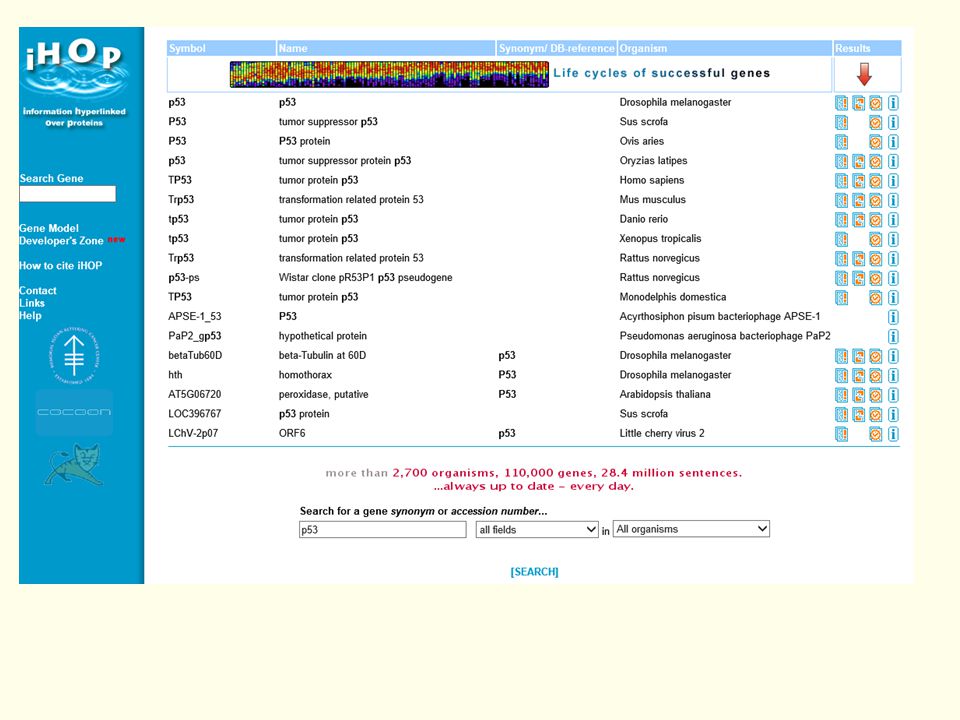Click 'Acyrthosiphon pisum bacteriophage APSE-1' text
Image resolution: width=960 pixels, height=720 pixels.
coord(719,317)
